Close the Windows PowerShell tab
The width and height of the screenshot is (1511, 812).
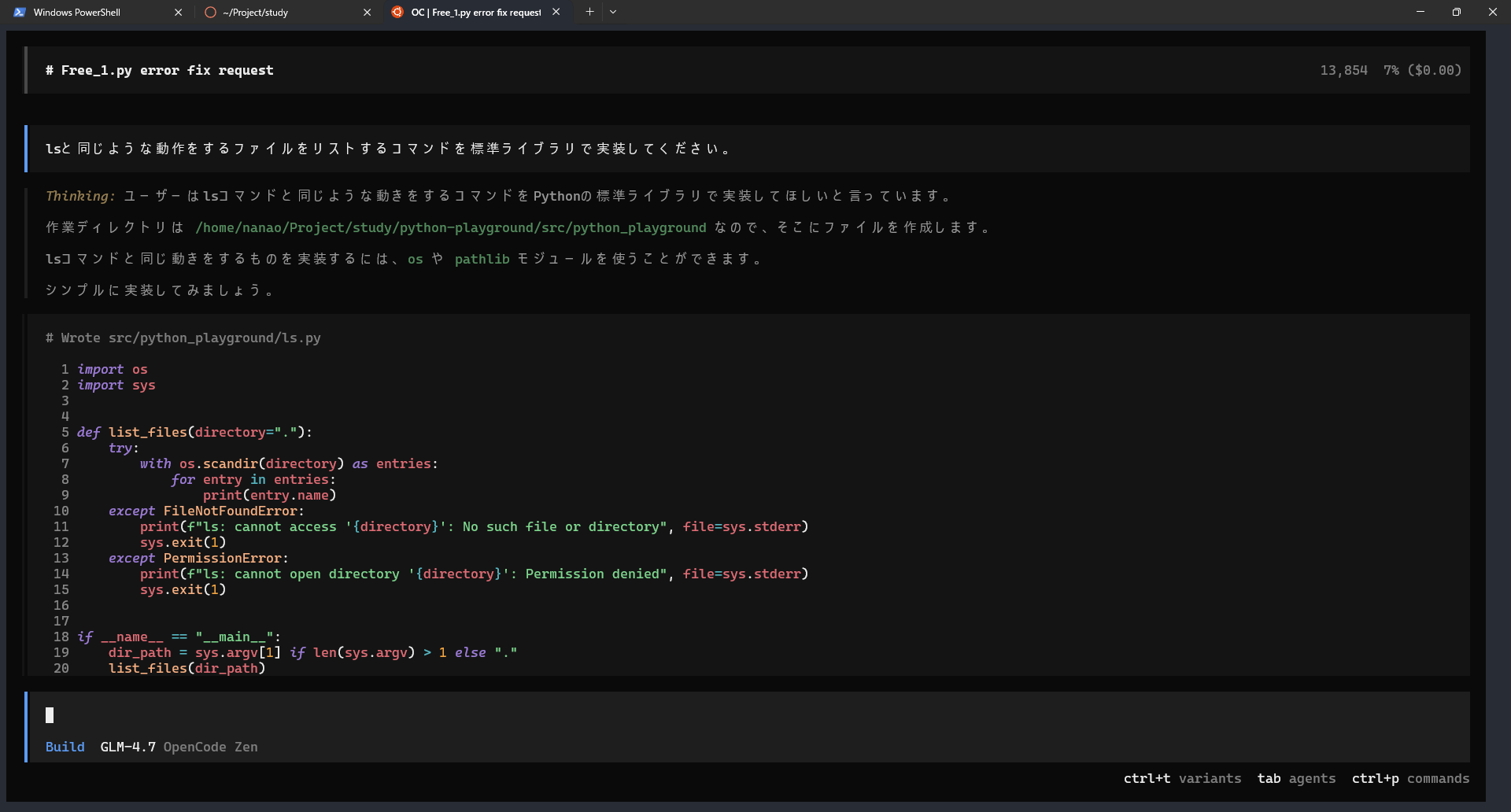pos(178,13)
